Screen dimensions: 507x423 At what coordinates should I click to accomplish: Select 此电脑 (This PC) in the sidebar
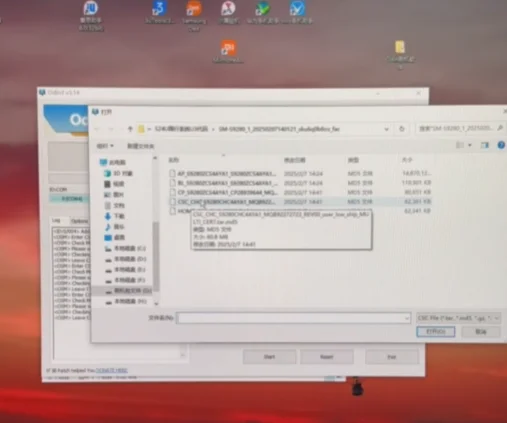(113, 162)
